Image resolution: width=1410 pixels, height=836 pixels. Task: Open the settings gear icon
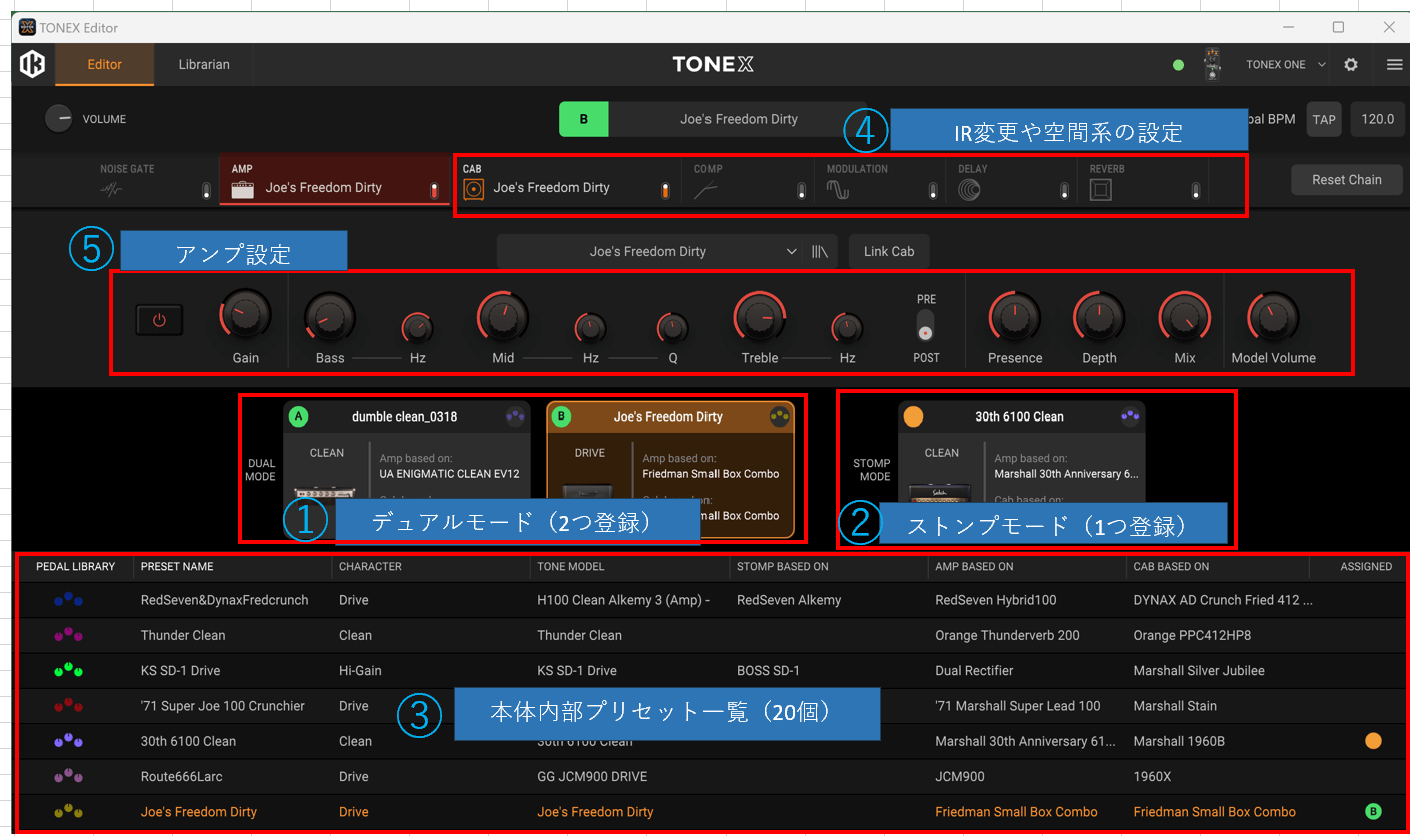tap(1351, 64)
